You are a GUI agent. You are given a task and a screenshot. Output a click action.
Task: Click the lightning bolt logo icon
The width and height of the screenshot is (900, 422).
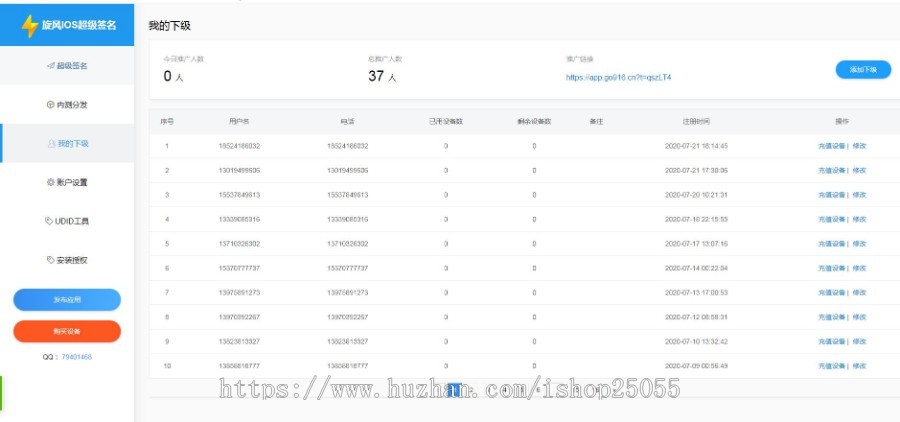[x=30, y=26]
